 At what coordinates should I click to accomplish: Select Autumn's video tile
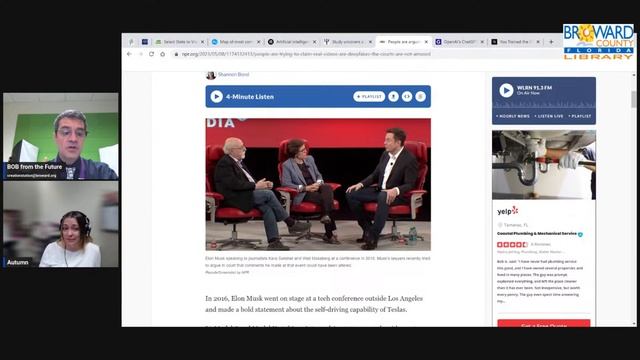pyautogui.click(x=61, y=224)
